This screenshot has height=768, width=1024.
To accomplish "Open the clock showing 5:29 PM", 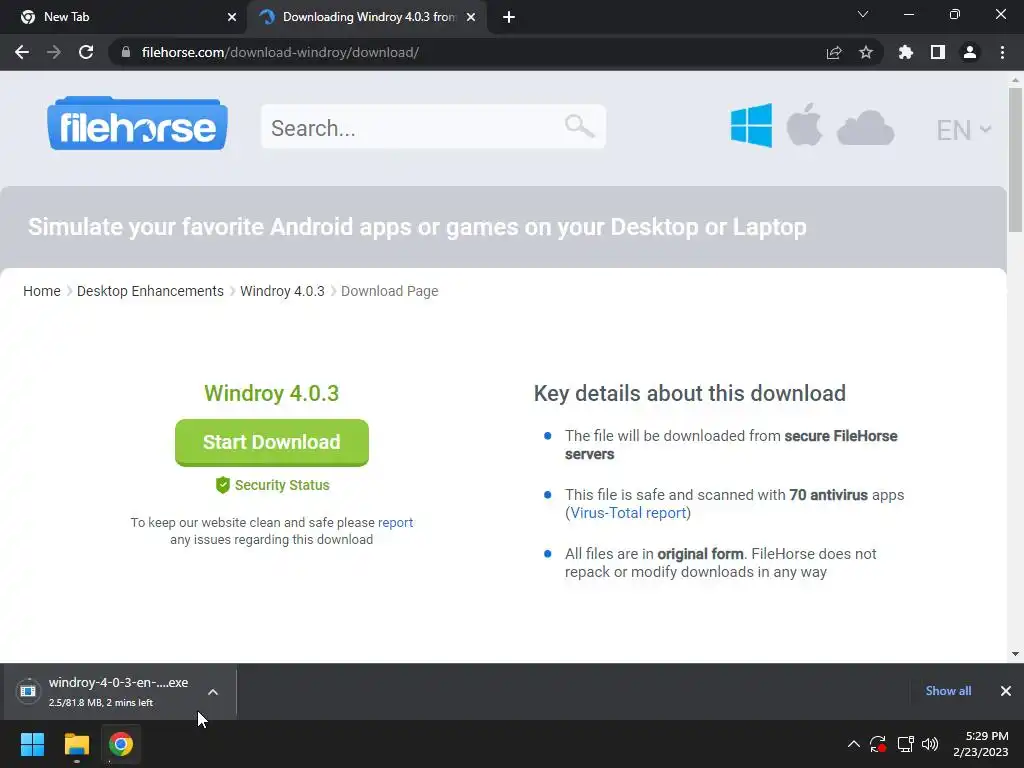I will [981, 744].
